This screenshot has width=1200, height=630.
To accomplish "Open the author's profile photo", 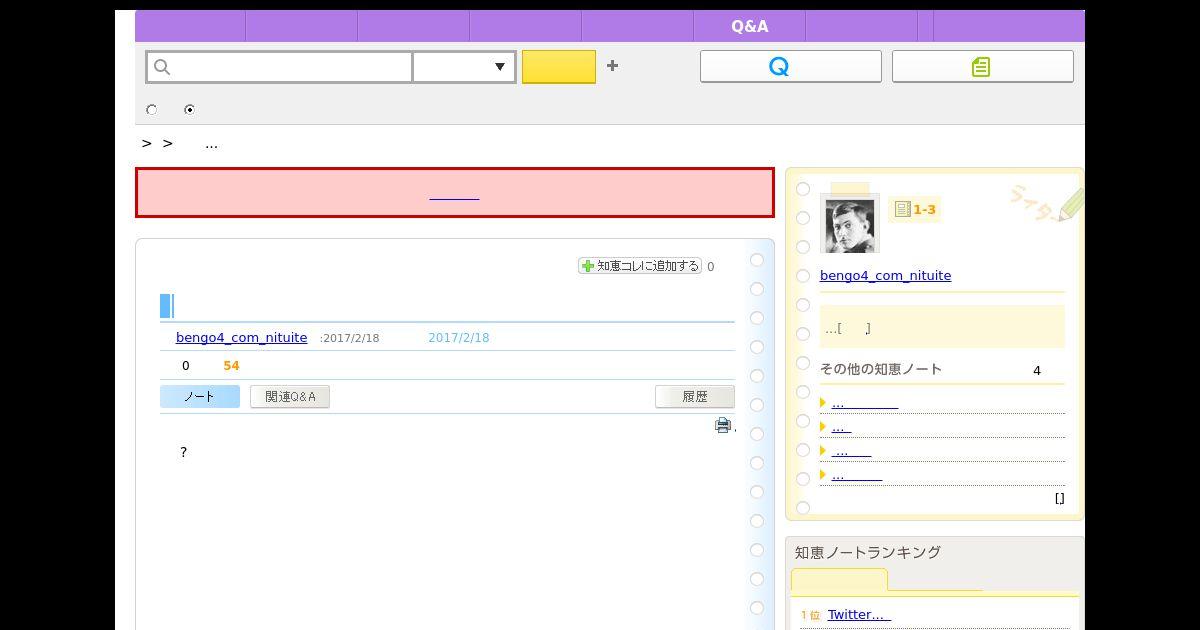I will 850,224.
